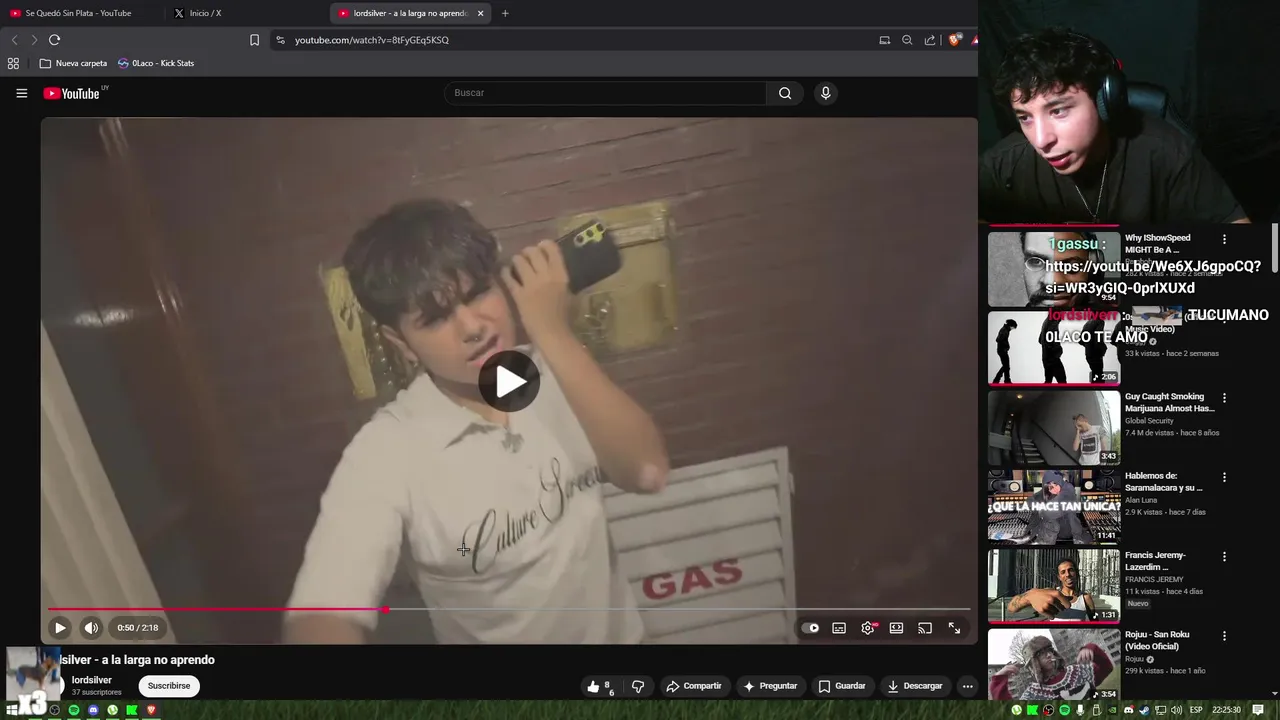1280x720 pixels.
Task: Open the 0Laco - Kick Stats bookmark
Action: click(x=156, y=63)
